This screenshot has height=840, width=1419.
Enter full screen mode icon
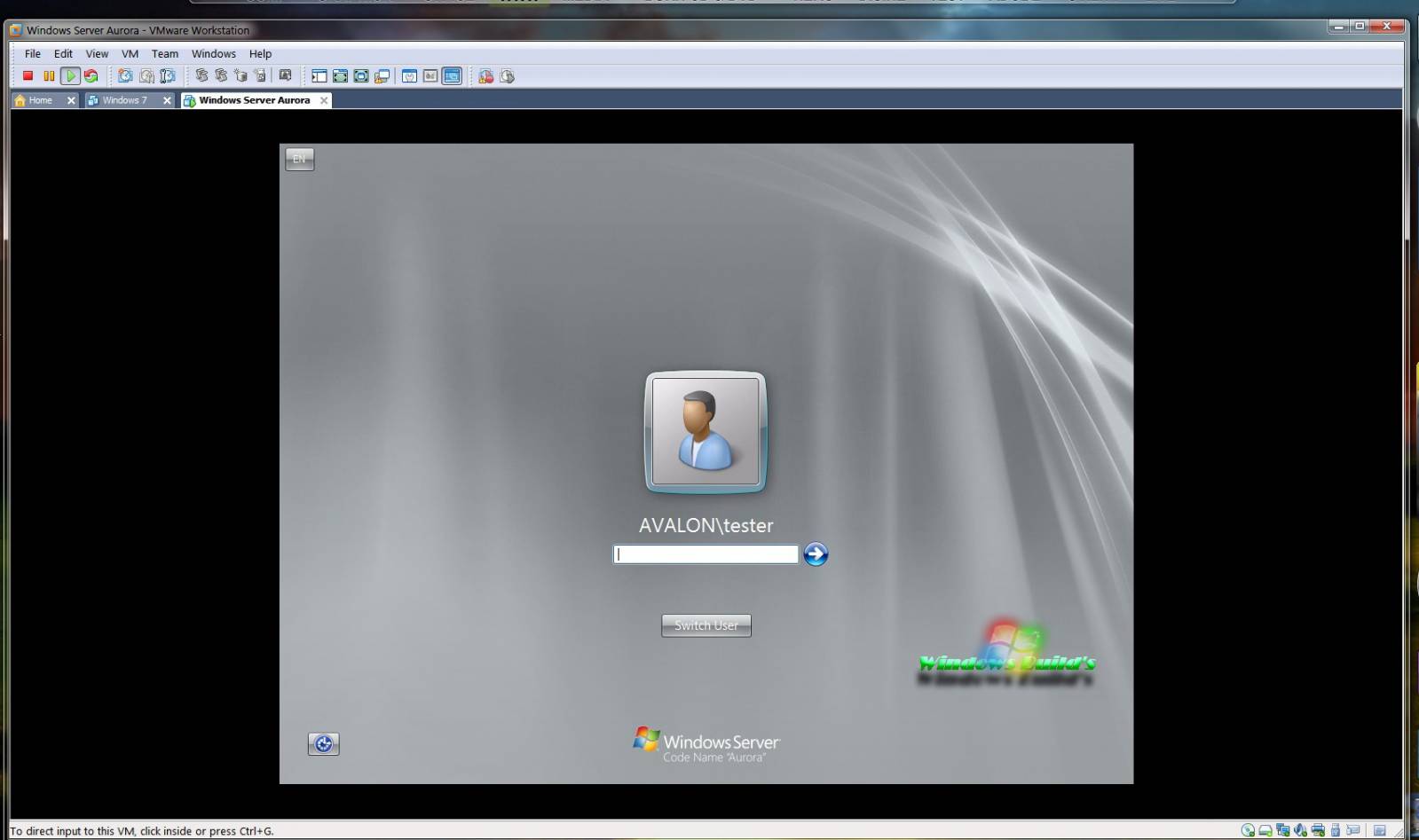(x=340, y=76)
